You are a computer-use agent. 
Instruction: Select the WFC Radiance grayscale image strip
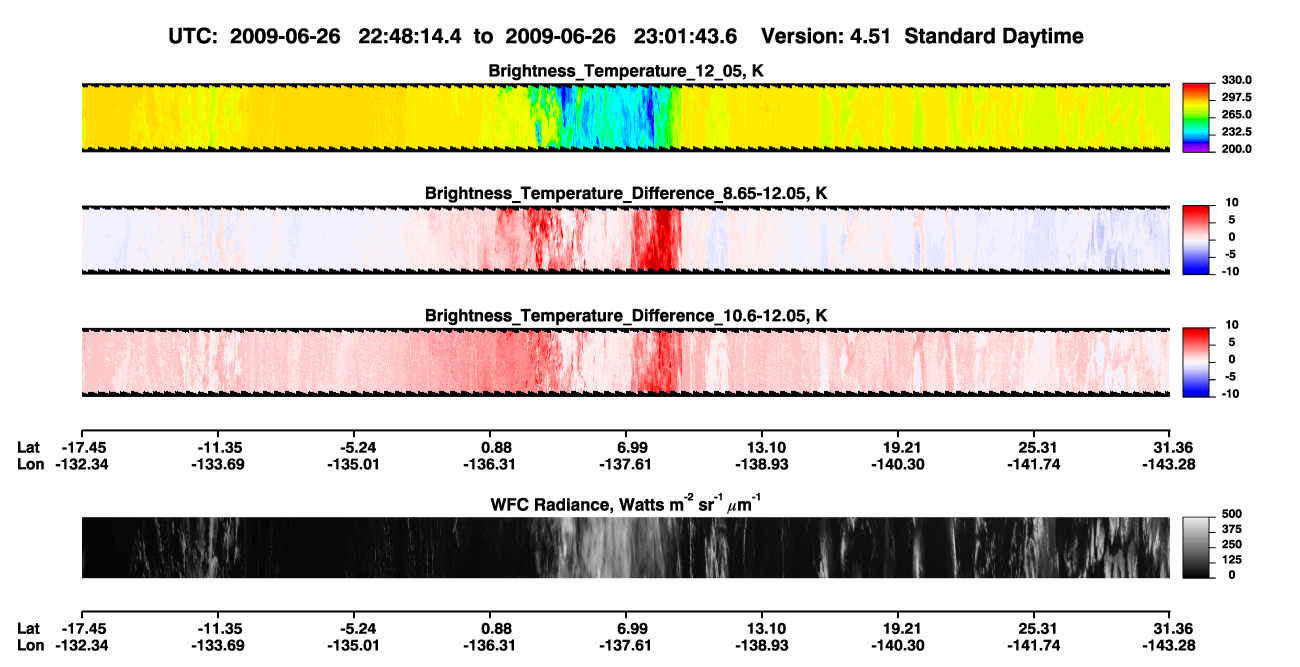click(625, 547)
